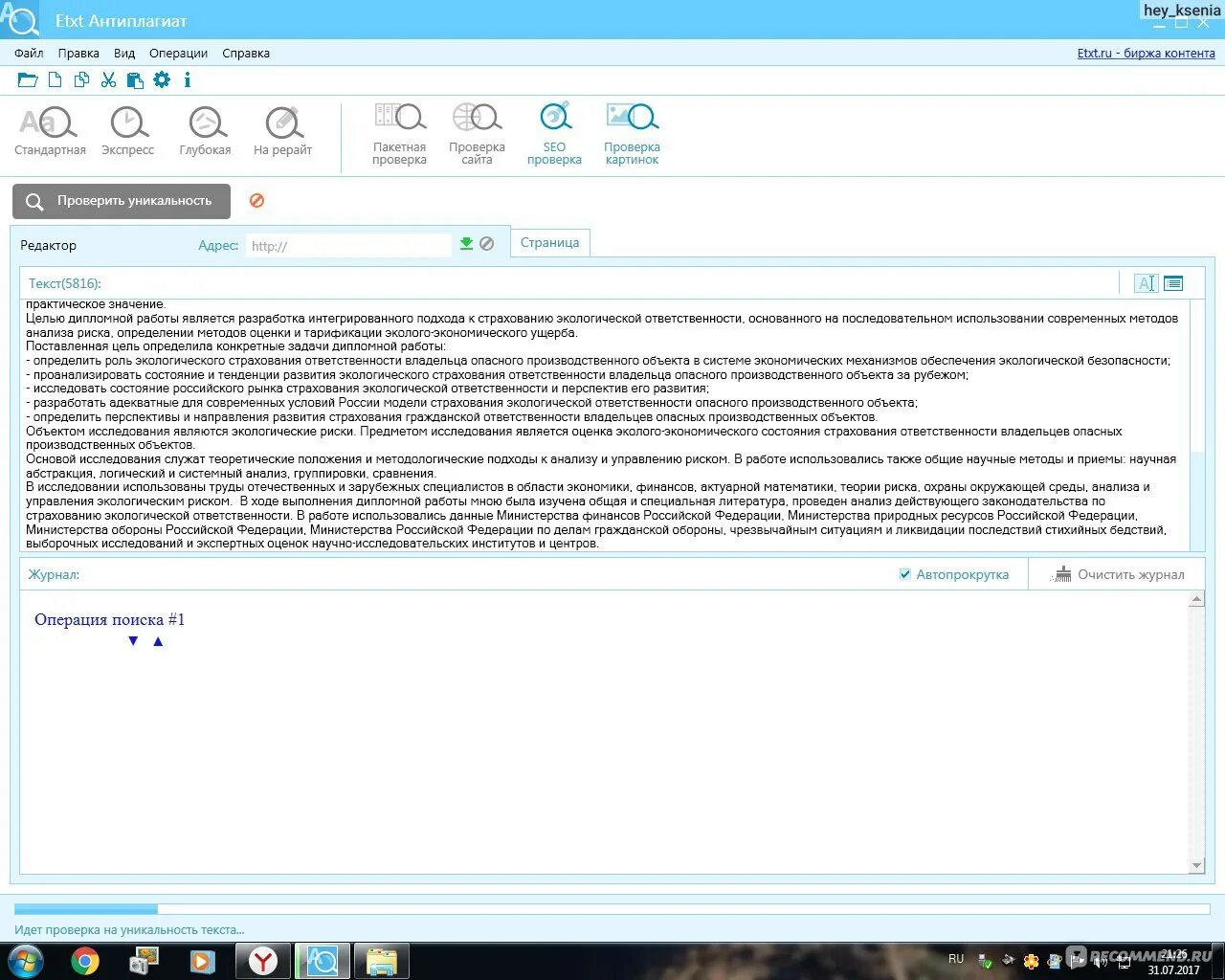Click green download page icon by address
1225x980 pixels.
coord(466,244)
